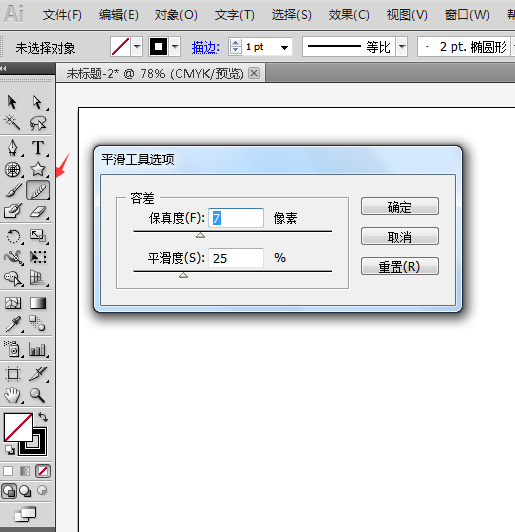
Task: Select the Blob Brush tool
Action: tap(13, 211)
